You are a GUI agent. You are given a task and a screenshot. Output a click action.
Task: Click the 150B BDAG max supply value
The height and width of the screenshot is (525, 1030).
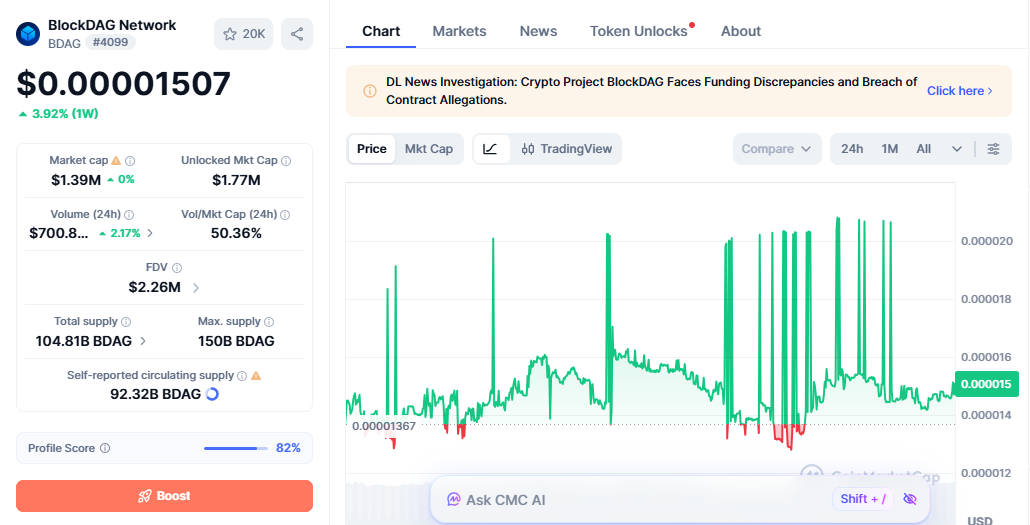[x=236, y=341]
